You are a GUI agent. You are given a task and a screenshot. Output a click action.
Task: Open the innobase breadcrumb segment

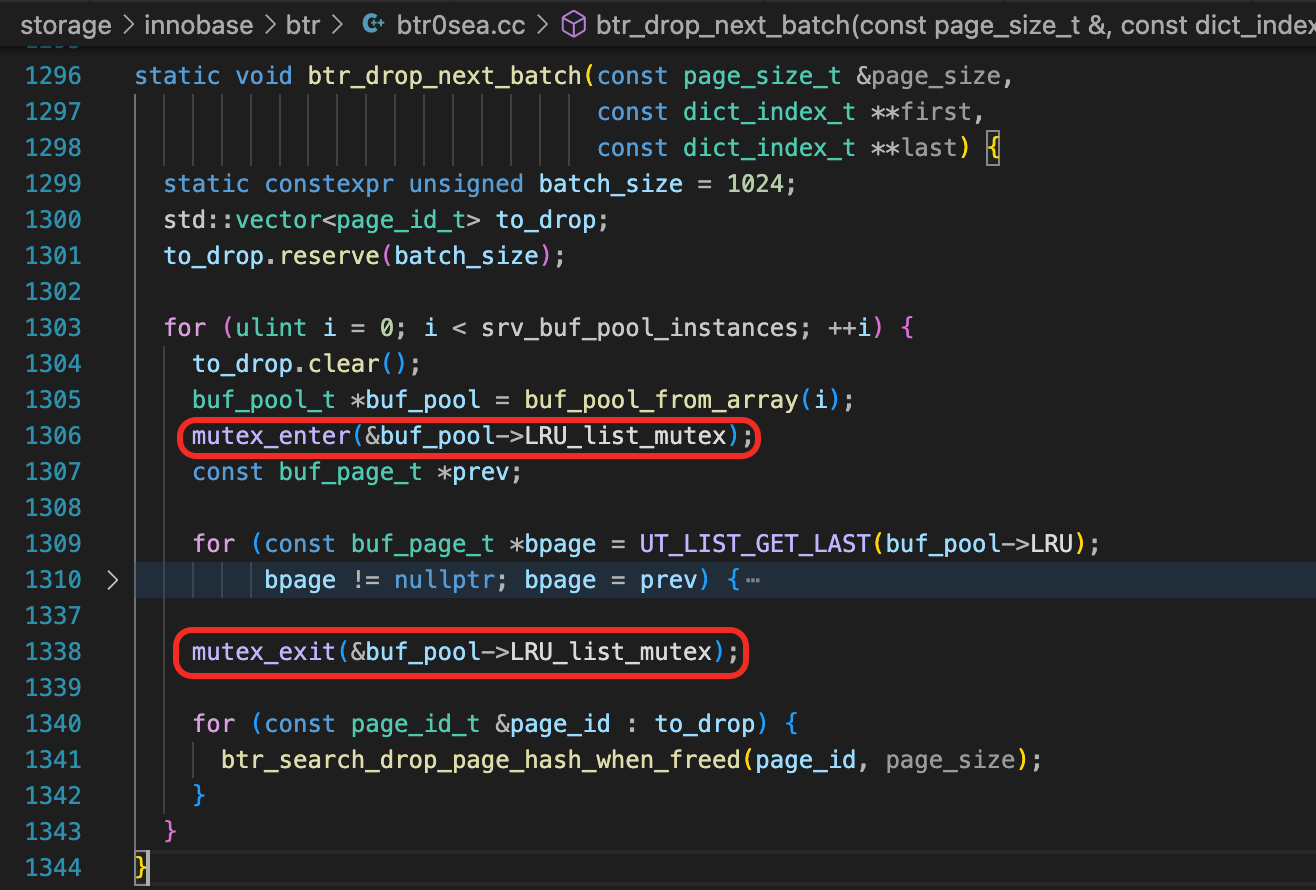[x=198, y=25]
